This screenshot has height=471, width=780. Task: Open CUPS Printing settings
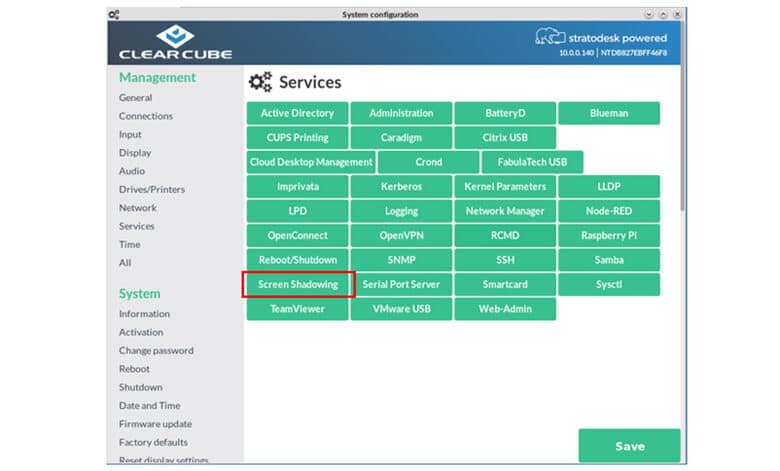coord(297,137)
